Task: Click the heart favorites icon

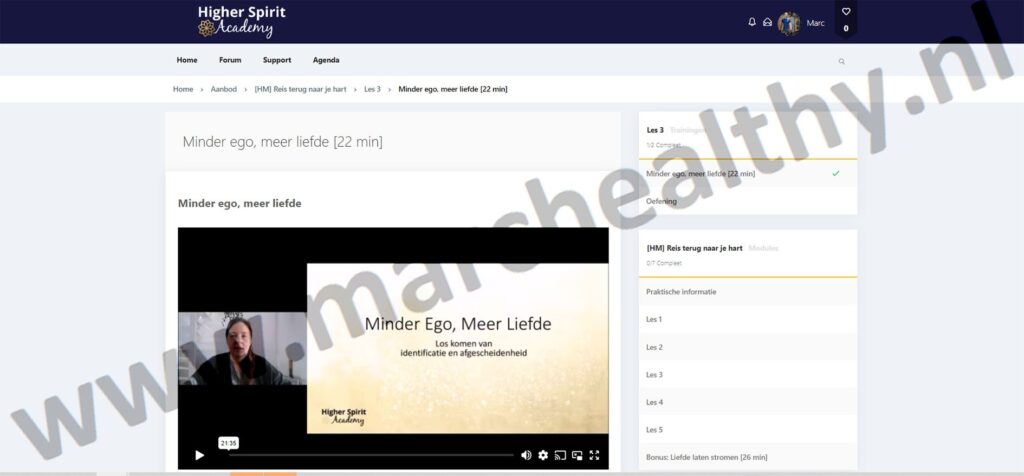Action: coord(846,12)
